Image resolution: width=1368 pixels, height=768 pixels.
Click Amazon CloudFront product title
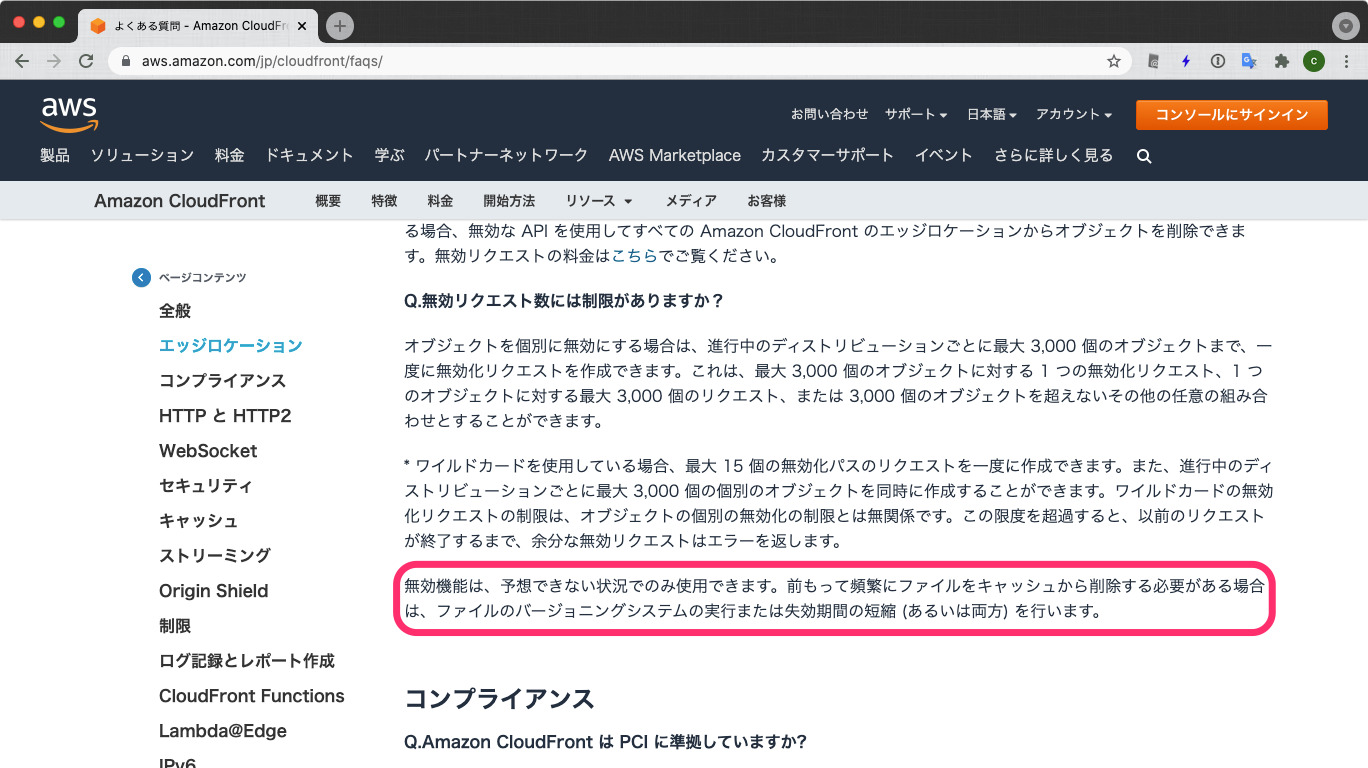pos(180,201)
